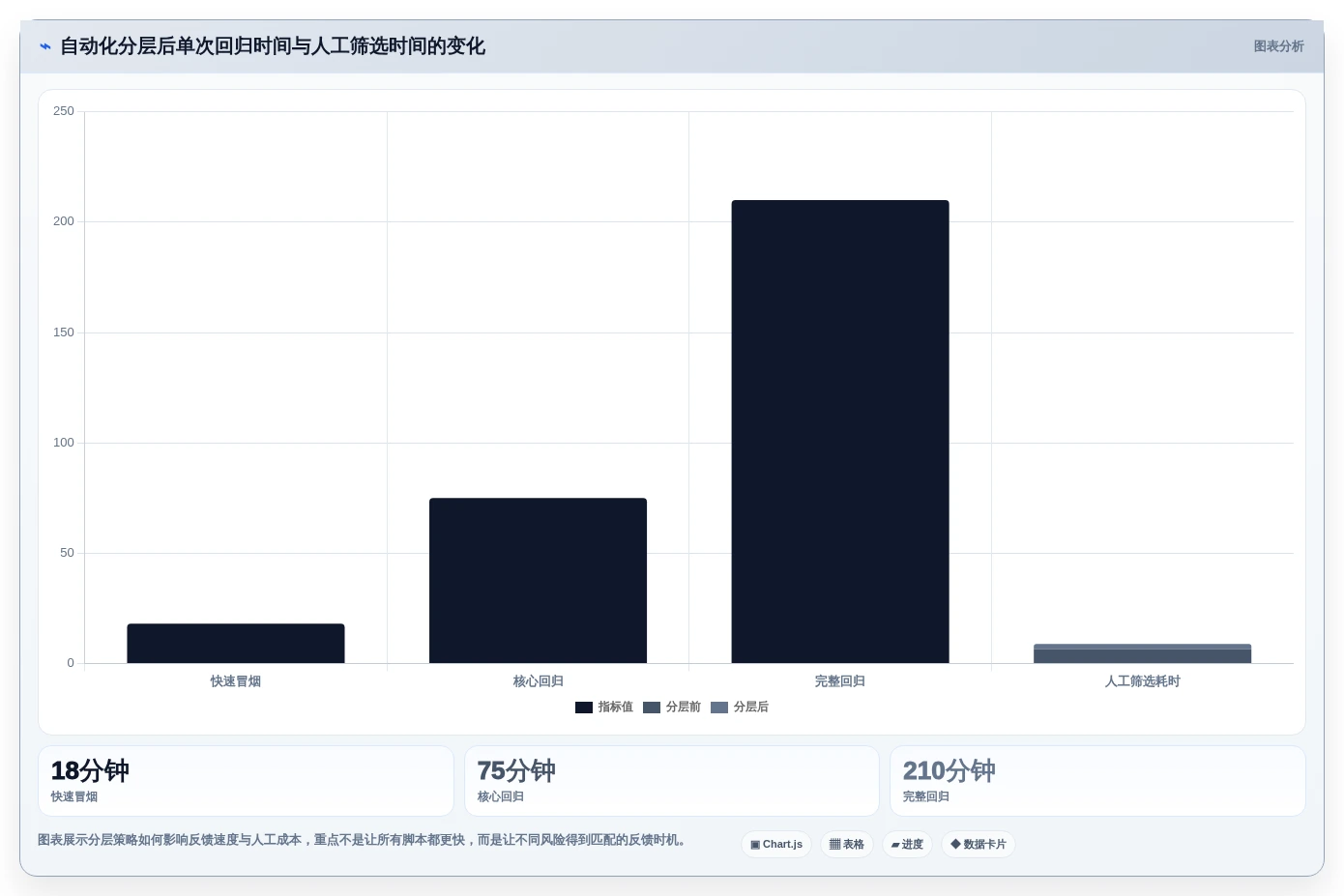The image size is (1344, 896).
Task: Click the 指标值 legend color swatch
Action: [584, 708]
